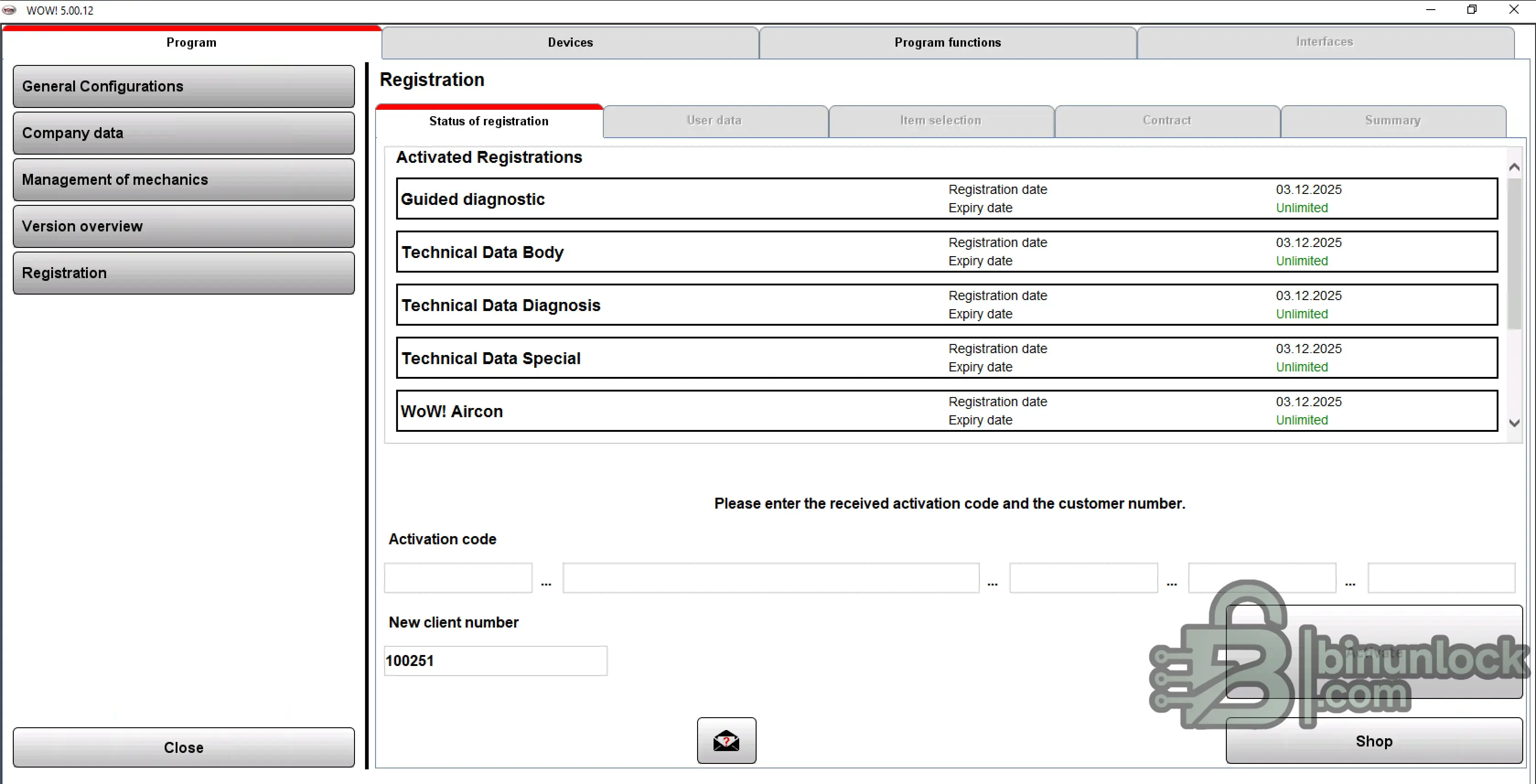
Task: Click the Close button
Action: [x=184, y=747]
